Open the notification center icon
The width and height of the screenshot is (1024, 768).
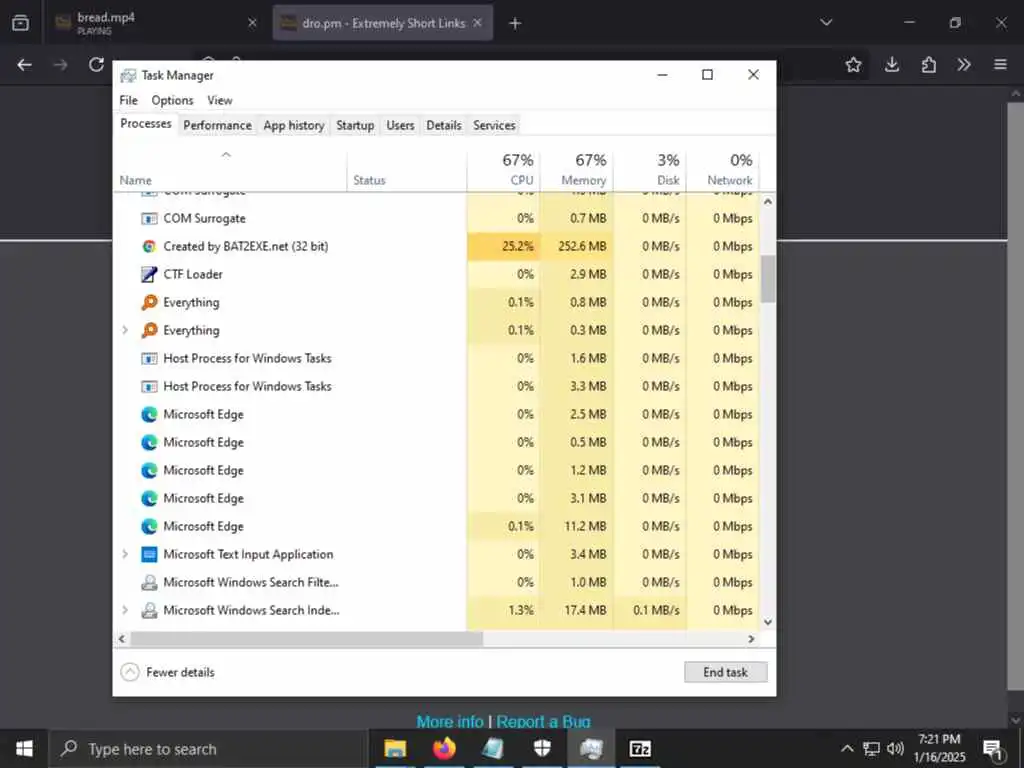(x=993, y=749)
